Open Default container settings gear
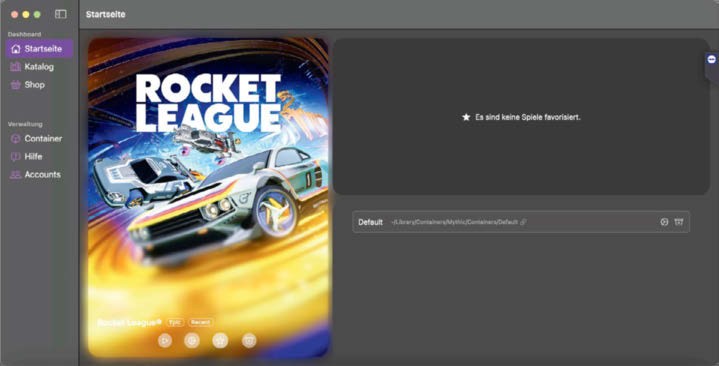The width and height of the screenshot is (719, 366). (664, 222)
